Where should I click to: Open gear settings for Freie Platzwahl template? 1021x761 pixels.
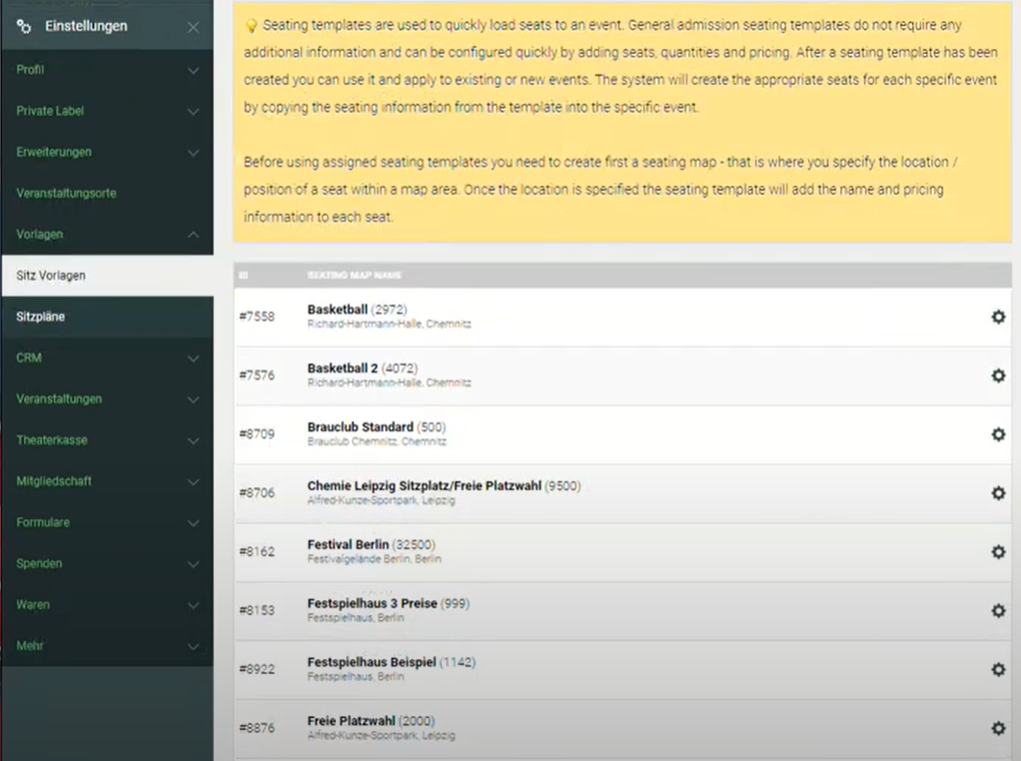997,728
